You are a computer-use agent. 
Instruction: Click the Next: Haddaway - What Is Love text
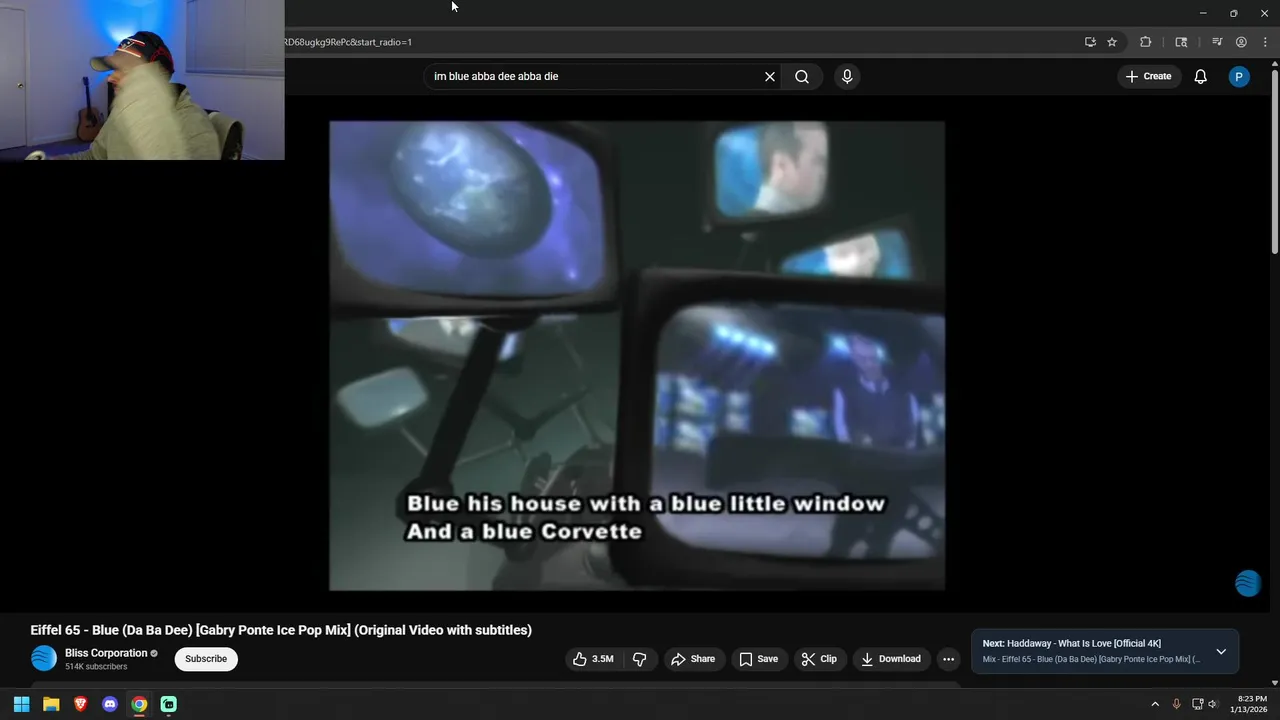pyautogui.click(x=1071, y=644)
